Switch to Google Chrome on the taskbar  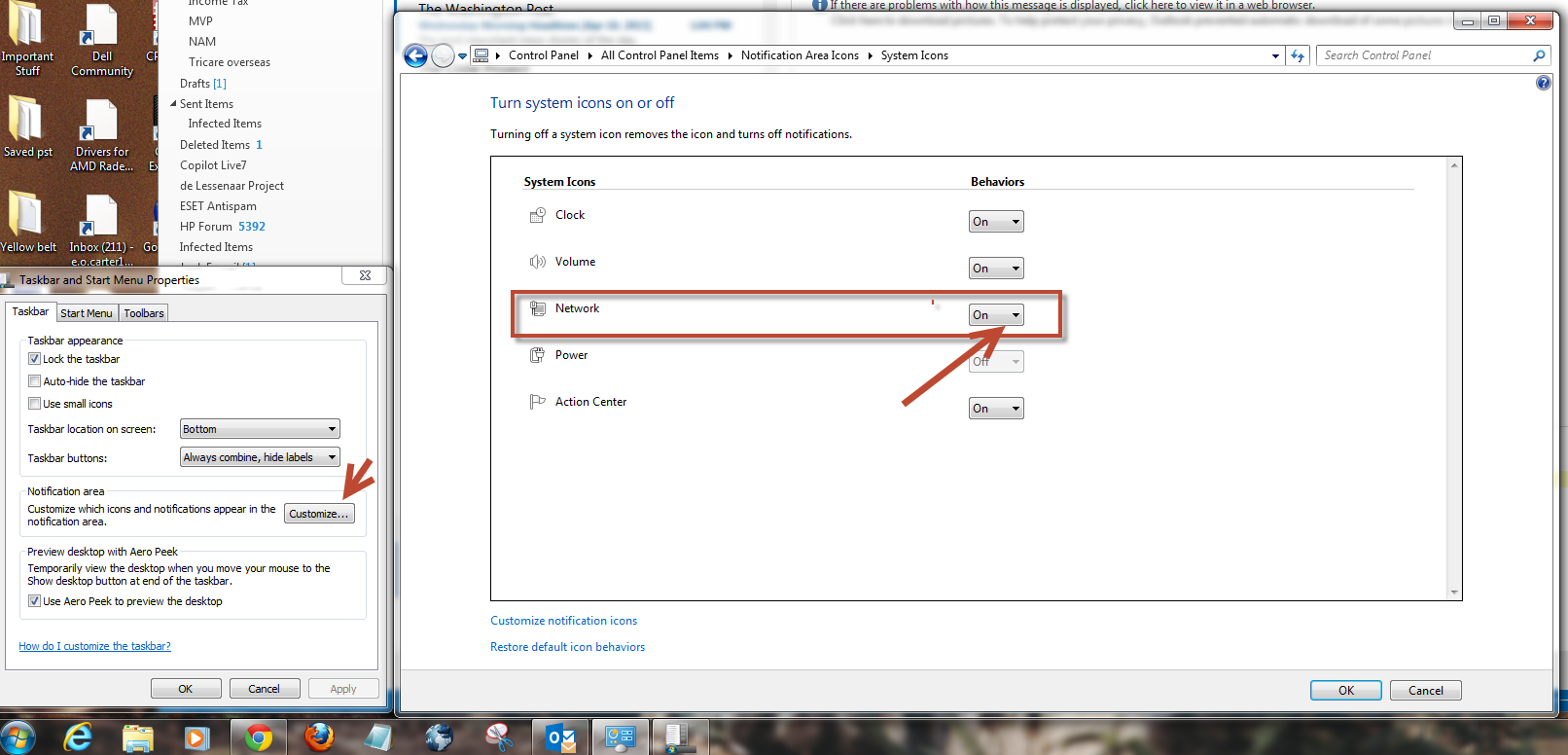258,738
